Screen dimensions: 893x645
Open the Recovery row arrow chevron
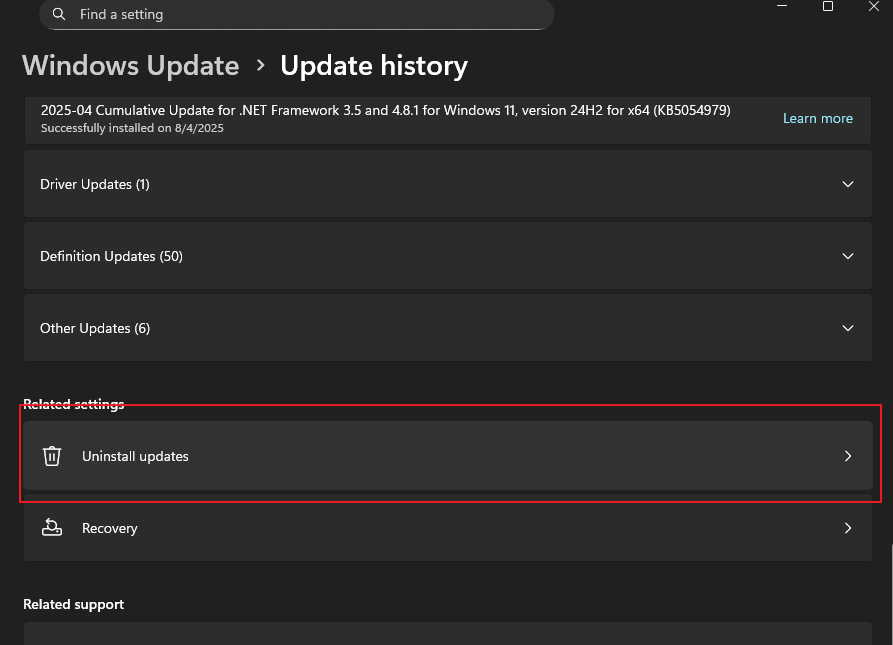point(848,528)
